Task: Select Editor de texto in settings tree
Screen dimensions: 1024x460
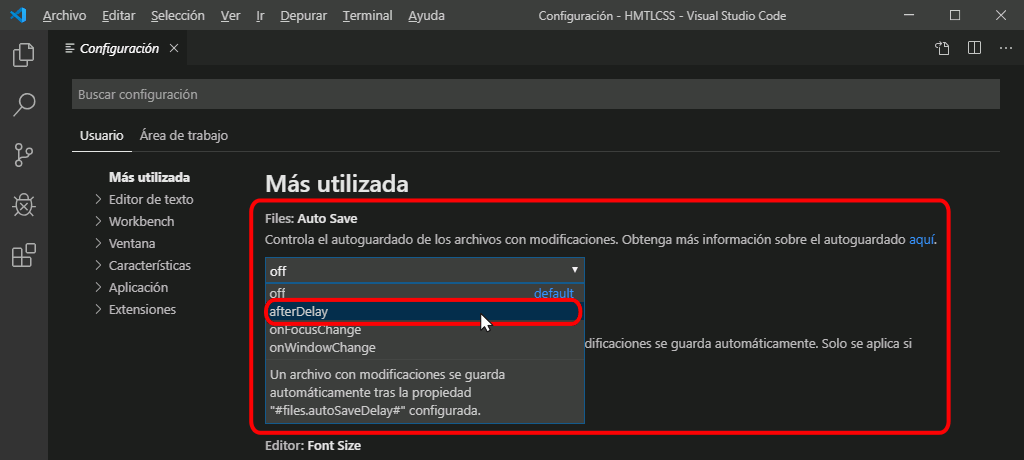Action: (151, 199)
